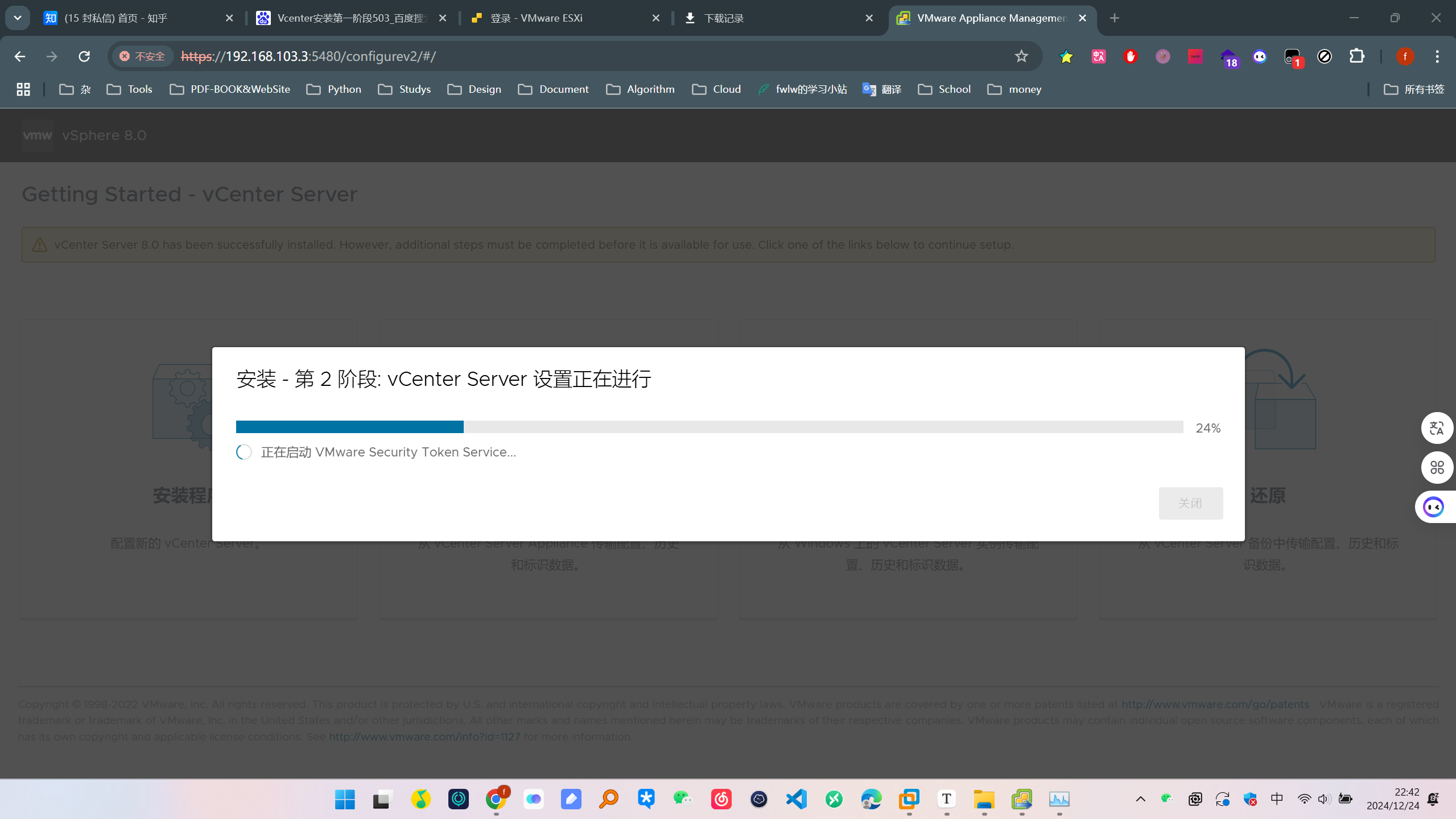Open the vmware.com/info?id=1127 link

[424, 736]
